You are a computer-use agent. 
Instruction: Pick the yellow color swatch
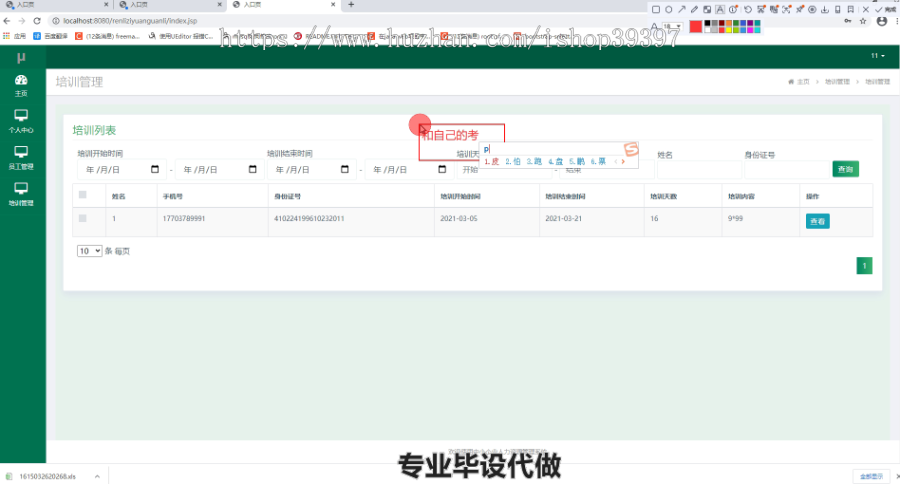729,30
